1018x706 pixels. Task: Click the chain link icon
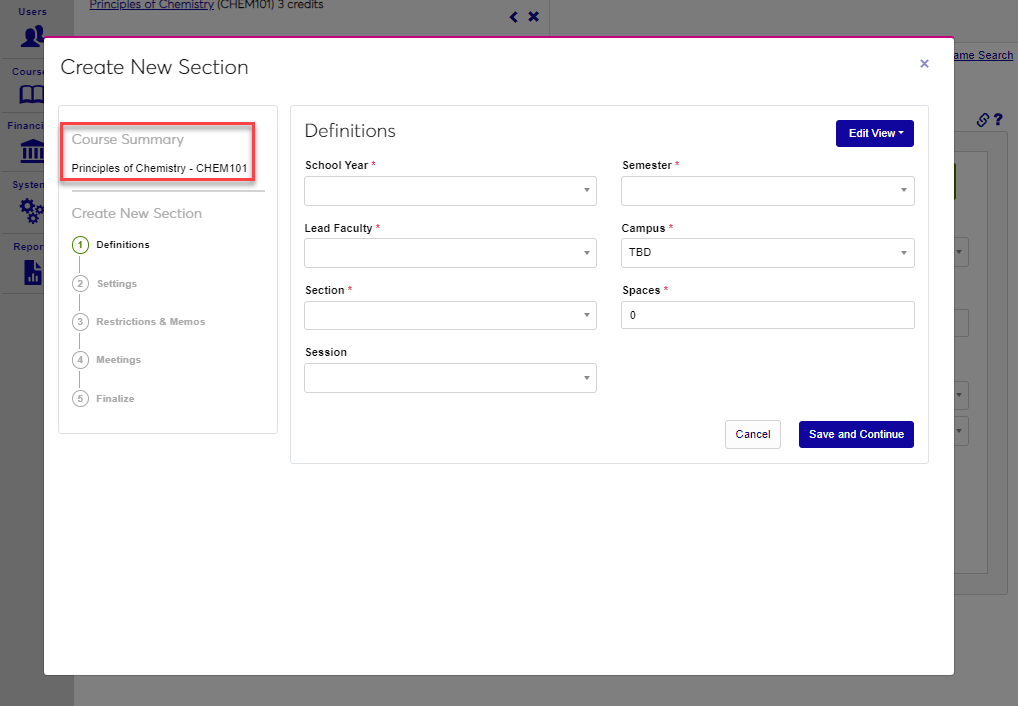[982, 120]
